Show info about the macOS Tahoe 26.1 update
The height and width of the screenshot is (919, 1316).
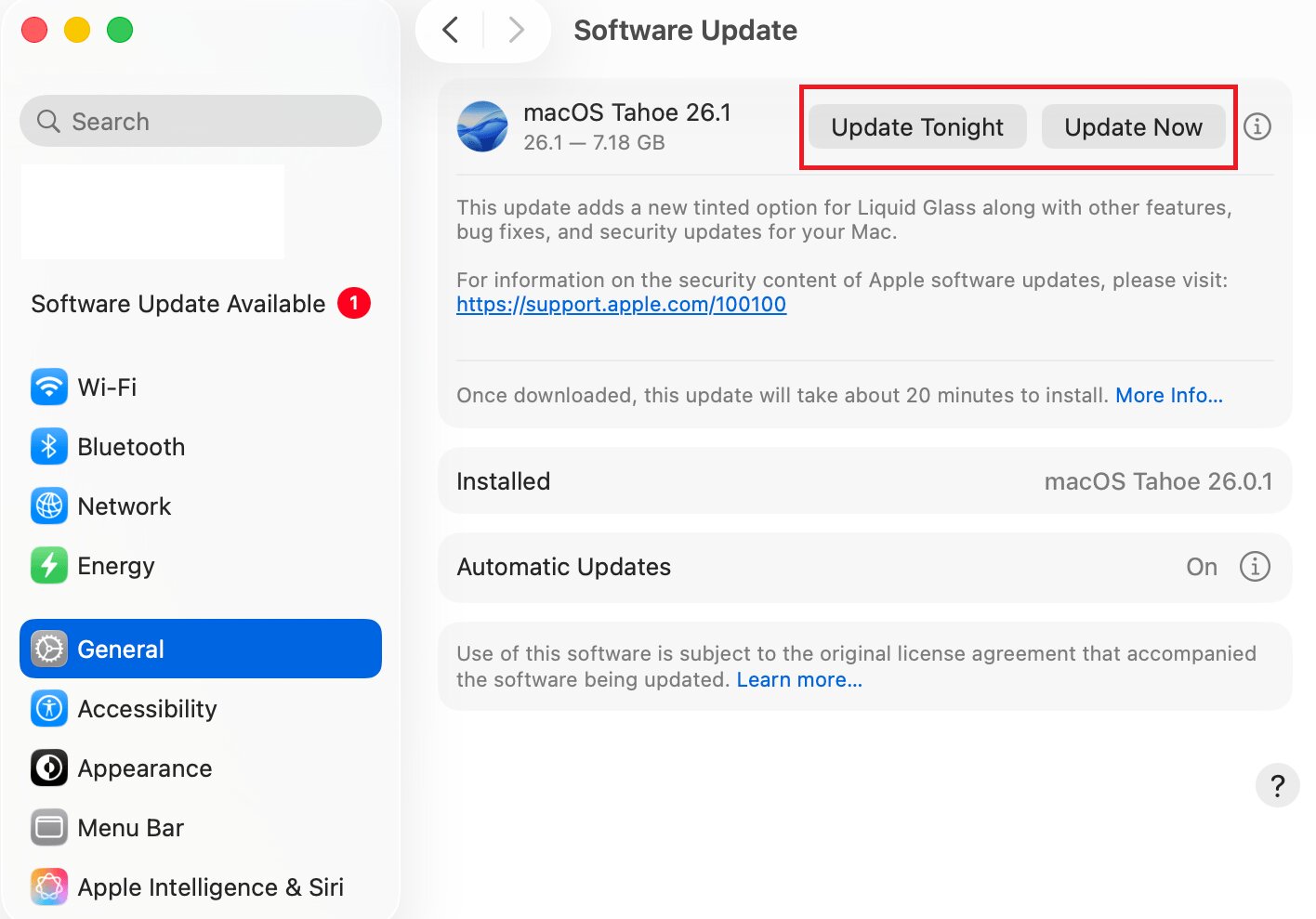pos(1257,126)
